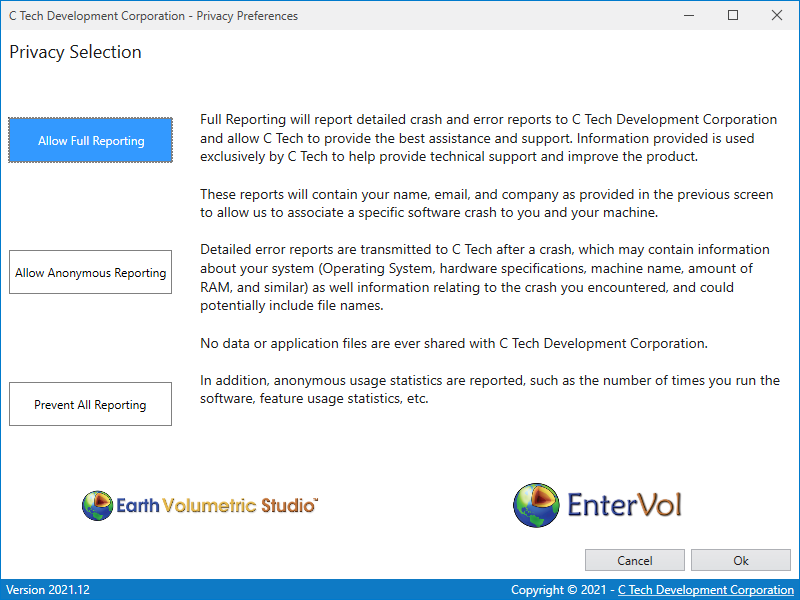Cancel the privacy preferences dialog
This screenshot has width=800, height=600.
(634, 560)
